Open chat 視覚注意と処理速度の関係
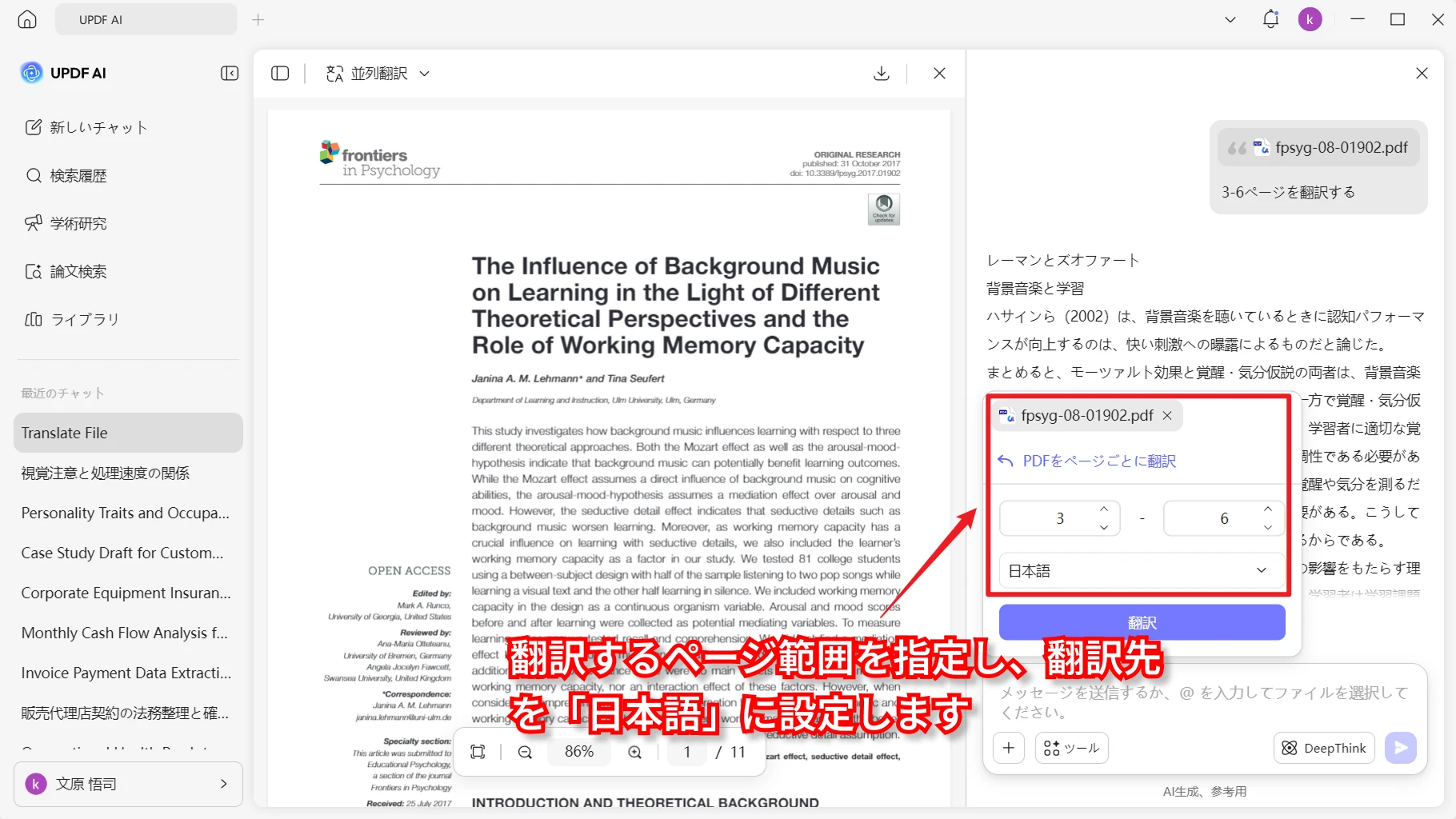Image resolution: width=1456 pixels, height=819 pixels. click(128, 473)
